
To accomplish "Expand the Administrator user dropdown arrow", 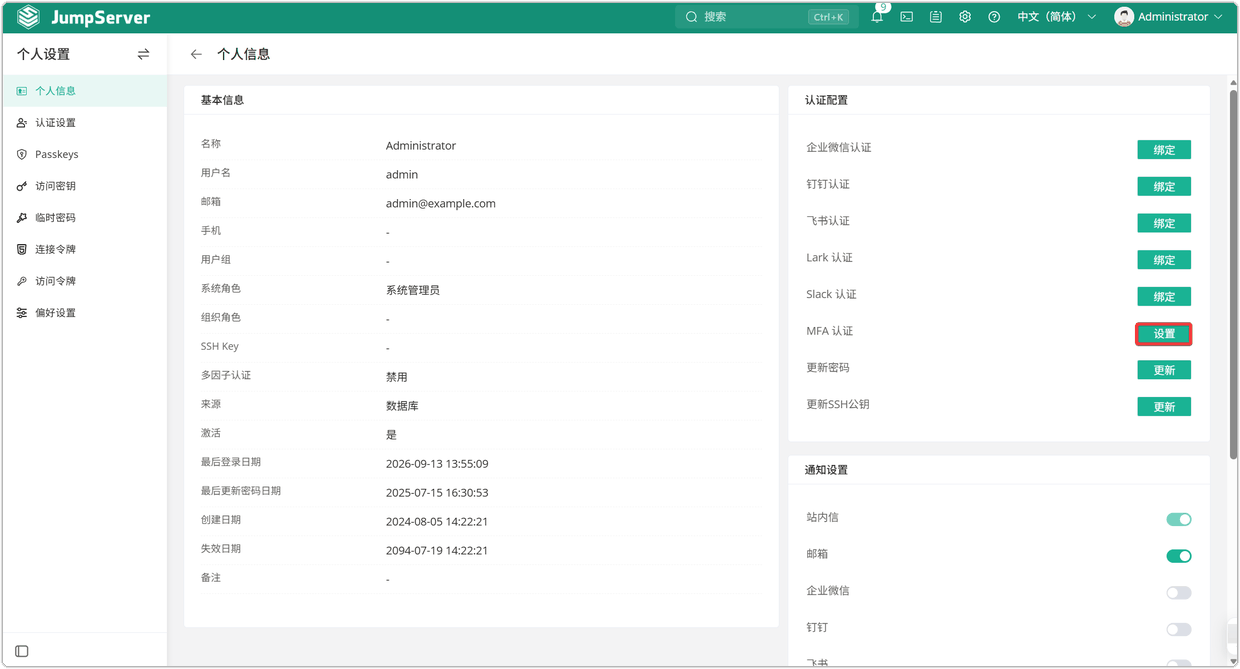I will coord(1218,17).
